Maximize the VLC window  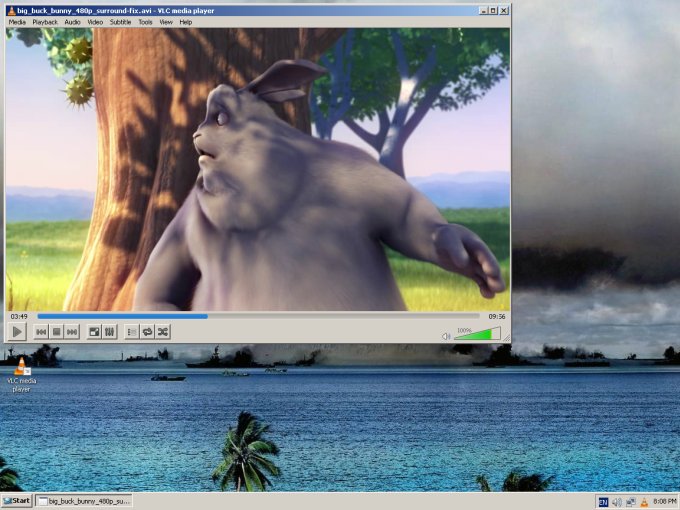point(493,10)
